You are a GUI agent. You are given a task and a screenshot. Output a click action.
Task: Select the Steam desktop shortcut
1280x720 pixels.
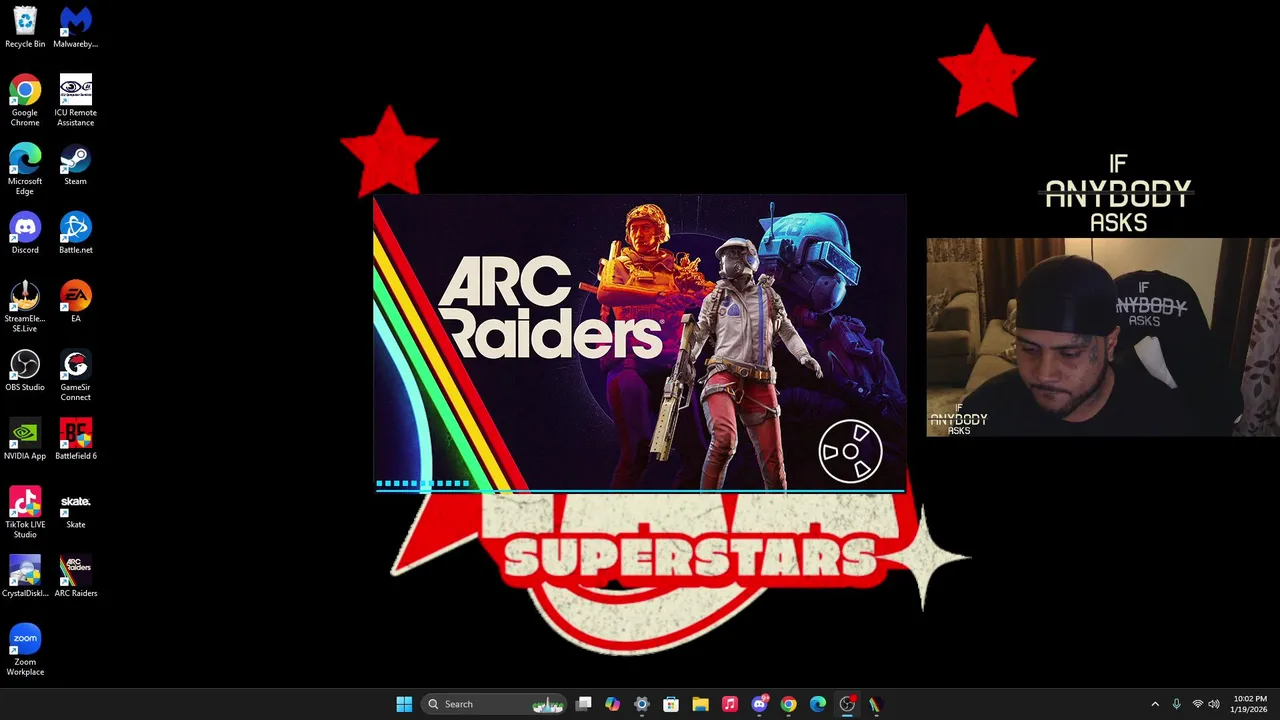[75, 165]
